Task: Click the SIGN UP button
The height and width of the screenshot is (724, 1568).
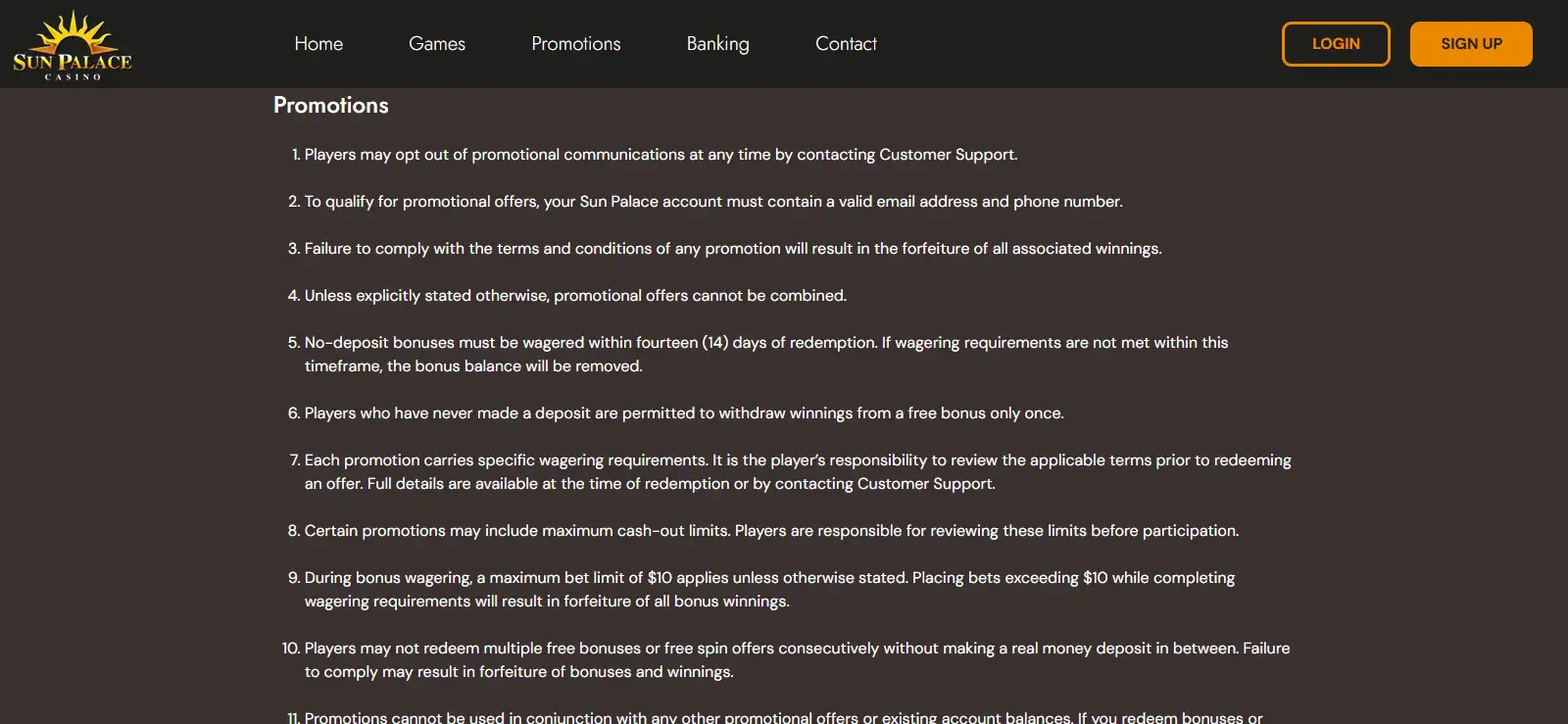Action: coord(1471,44)
